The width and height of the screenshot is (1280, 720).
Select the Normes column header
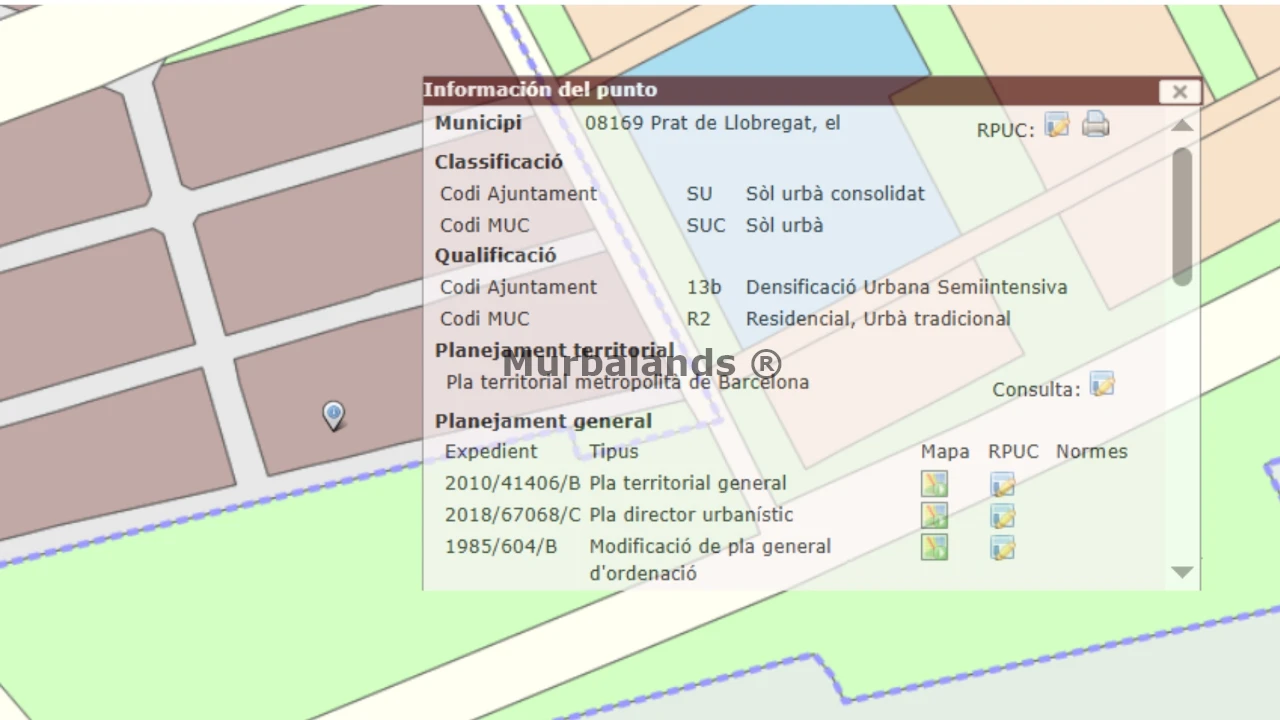point(1091,452)
